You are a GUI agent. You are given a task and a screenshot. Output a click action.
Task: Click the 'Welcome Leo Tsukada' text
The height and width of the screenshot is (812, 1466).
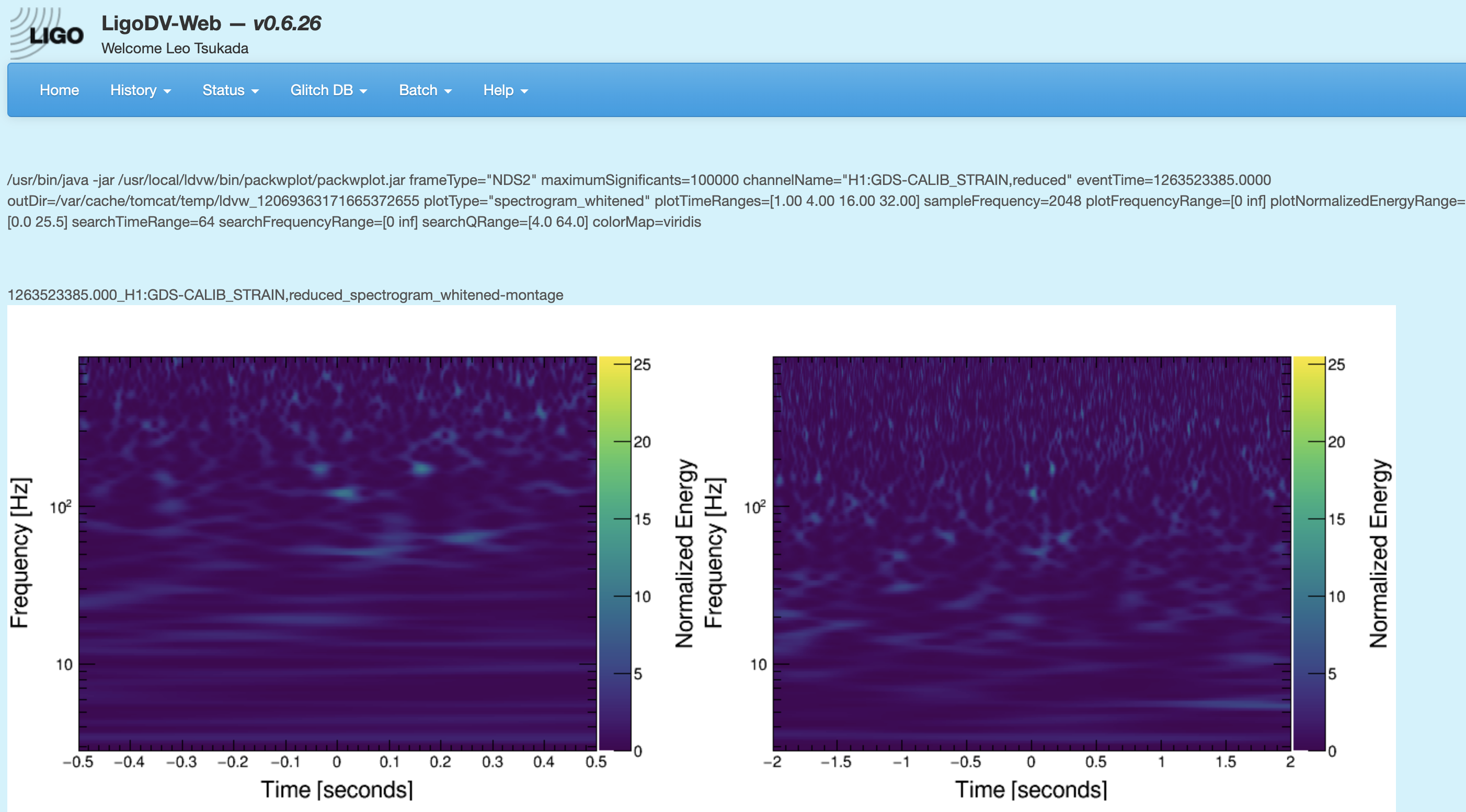point(175,48)
